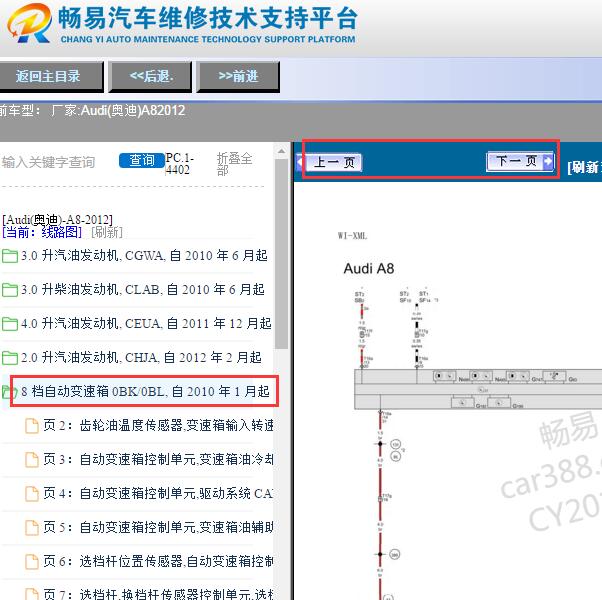Open folder icon for 3.0 升汽油发动机 CGWA
This screenshot has height=600, width=602.
pos(10,256)
